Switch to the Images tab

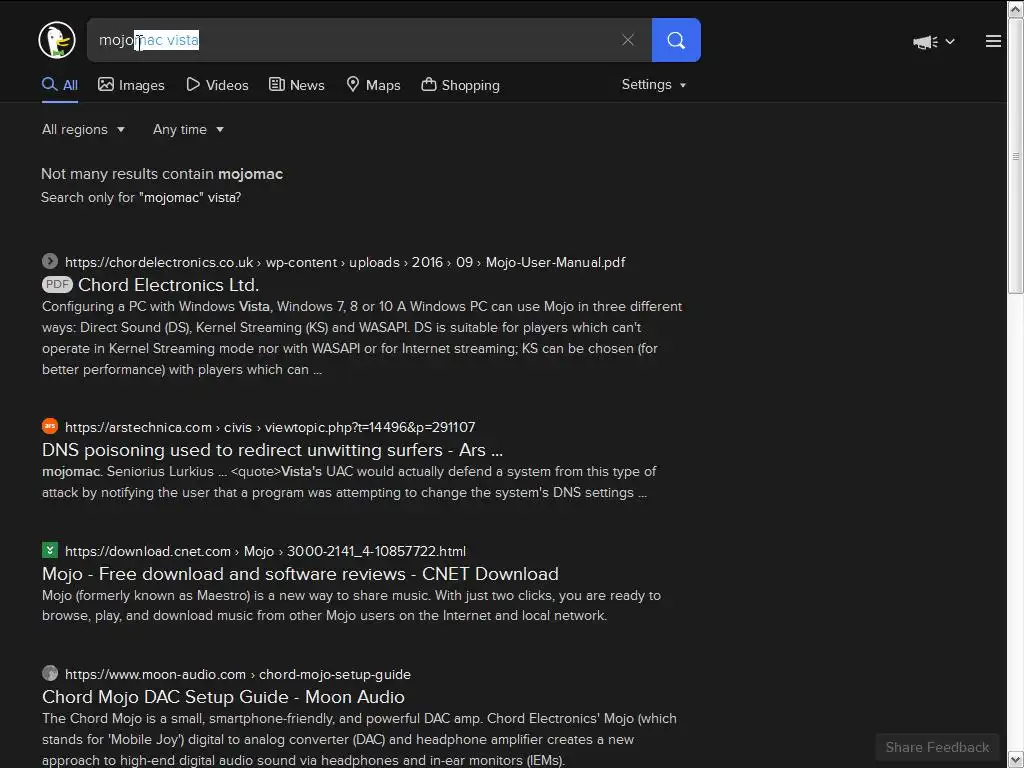(x=131, y=85)
